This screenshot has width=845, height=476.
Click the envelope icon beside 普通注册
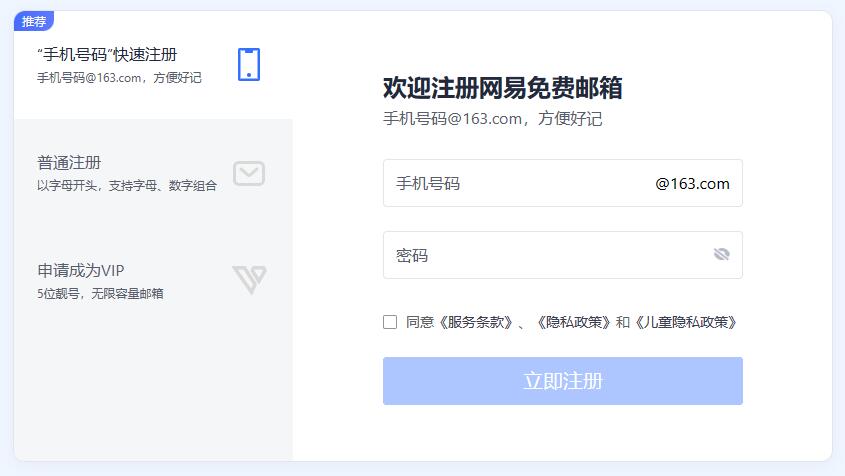pos(249,174)
